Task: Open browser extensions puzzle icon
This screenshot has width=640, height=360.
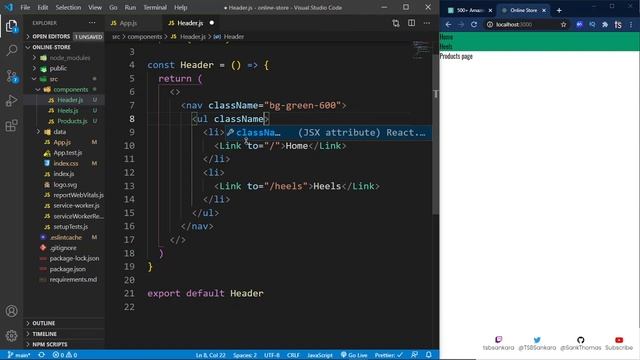Action: [x=605, y=24]
